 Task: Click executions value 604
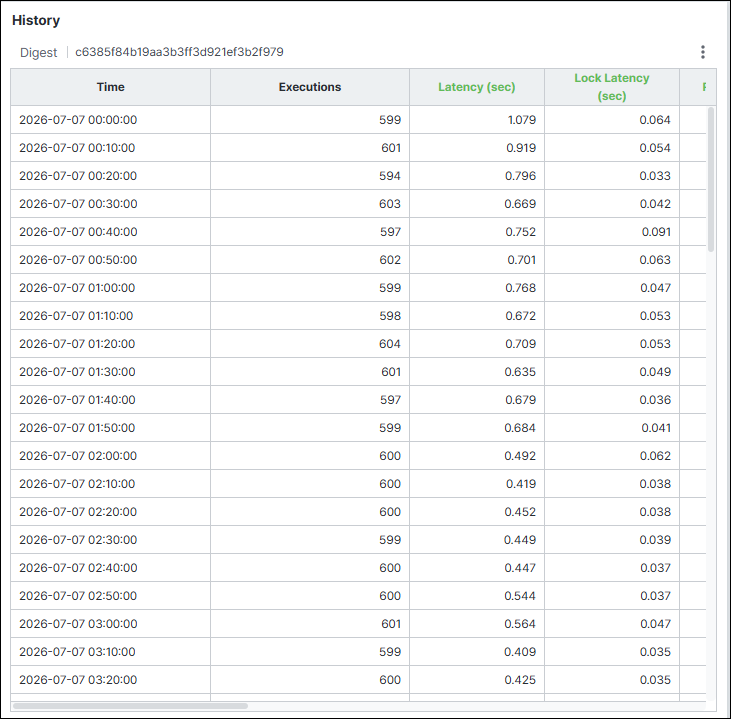(390, 344)
